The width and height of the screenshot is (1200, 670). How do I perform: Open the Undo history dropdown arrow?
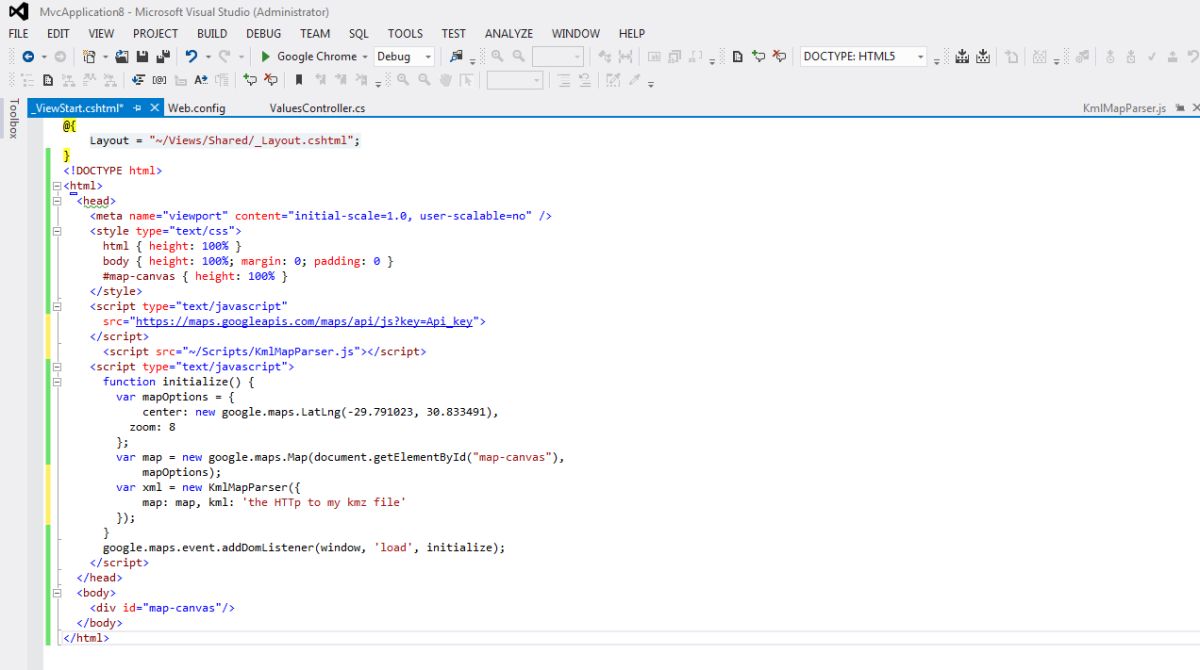207,57
